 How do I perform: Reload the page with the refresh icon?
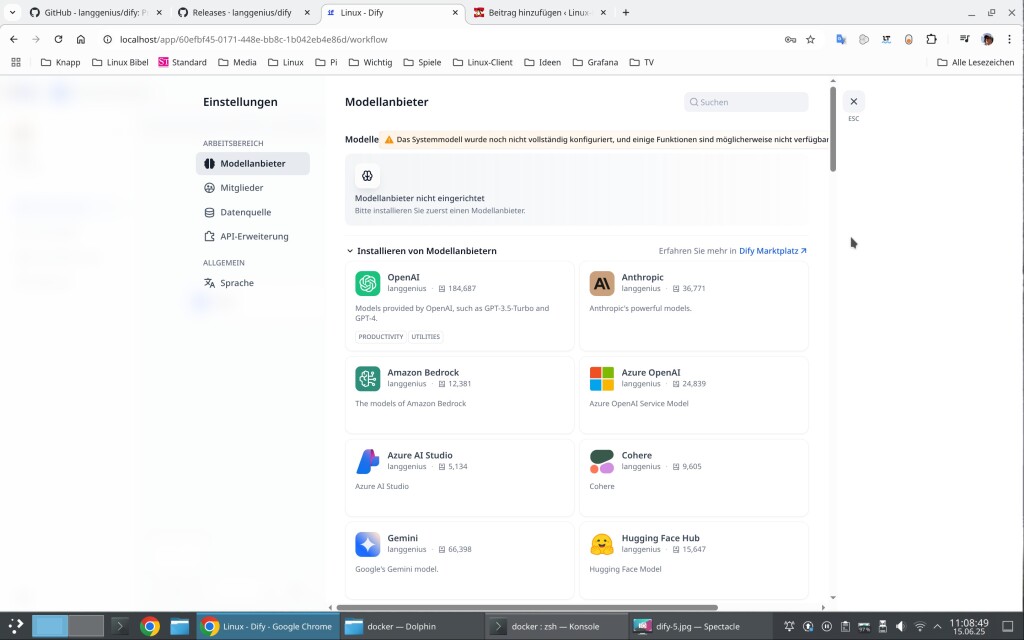(58, 39)
